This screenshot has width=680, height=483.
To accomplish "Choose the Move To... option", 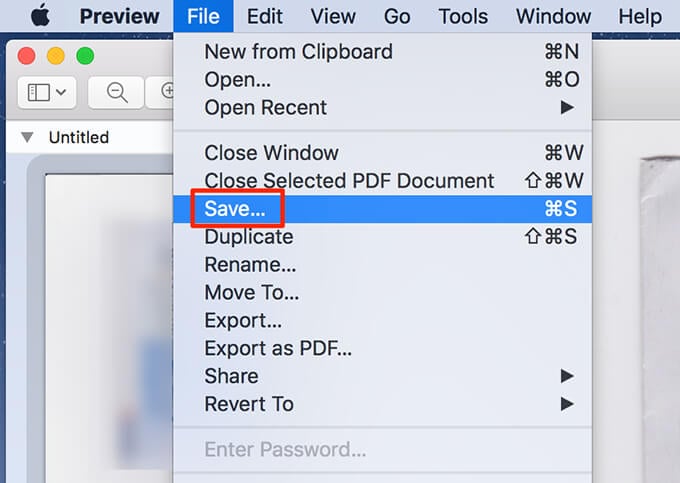I will [382, 292].
